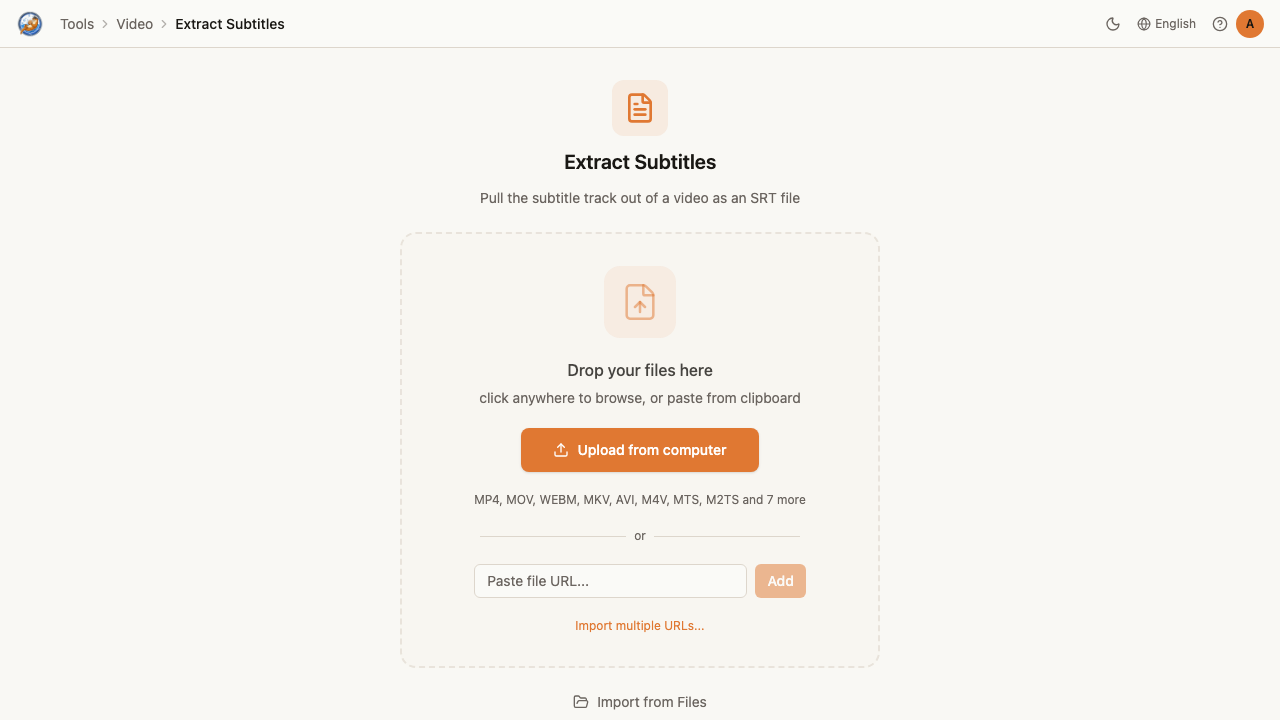
Task: Go to Video in the breadcrumb
Action: [x=135, y=24]
